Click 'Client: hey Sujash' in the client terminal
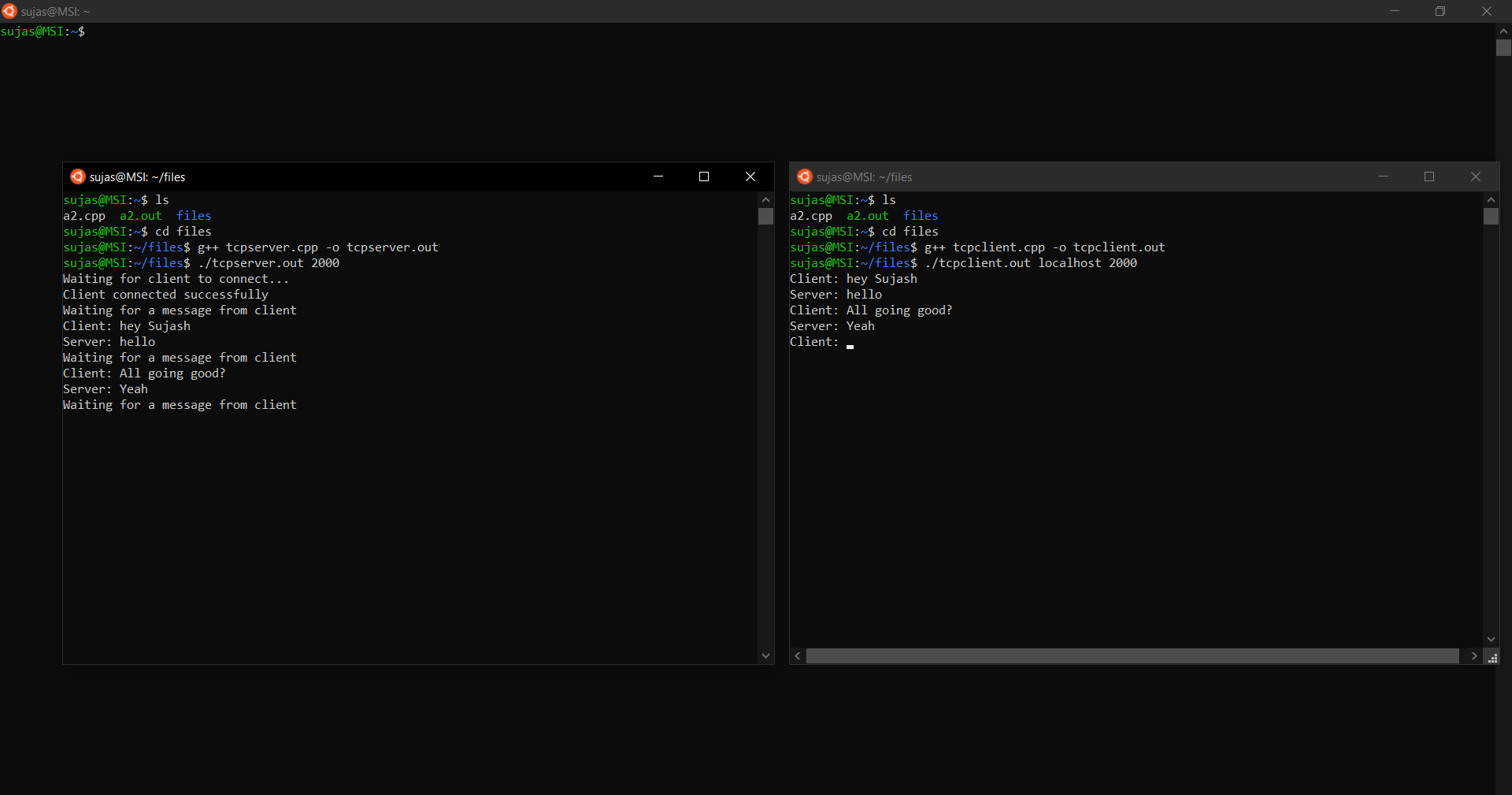This screenshot has width=1512, height=795. 854,279
